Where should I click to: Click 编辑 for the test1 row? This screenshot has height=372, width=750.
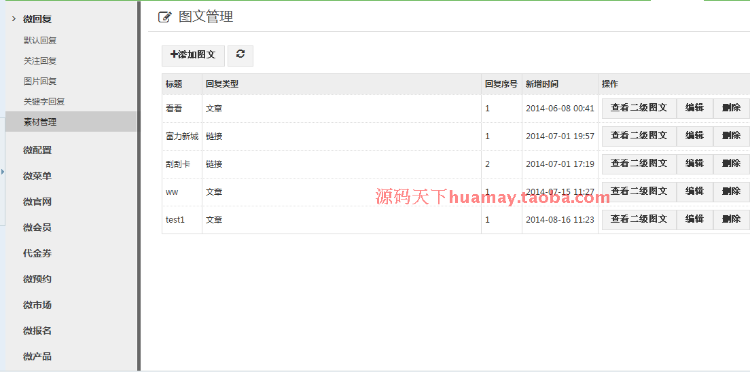(695, 219)
